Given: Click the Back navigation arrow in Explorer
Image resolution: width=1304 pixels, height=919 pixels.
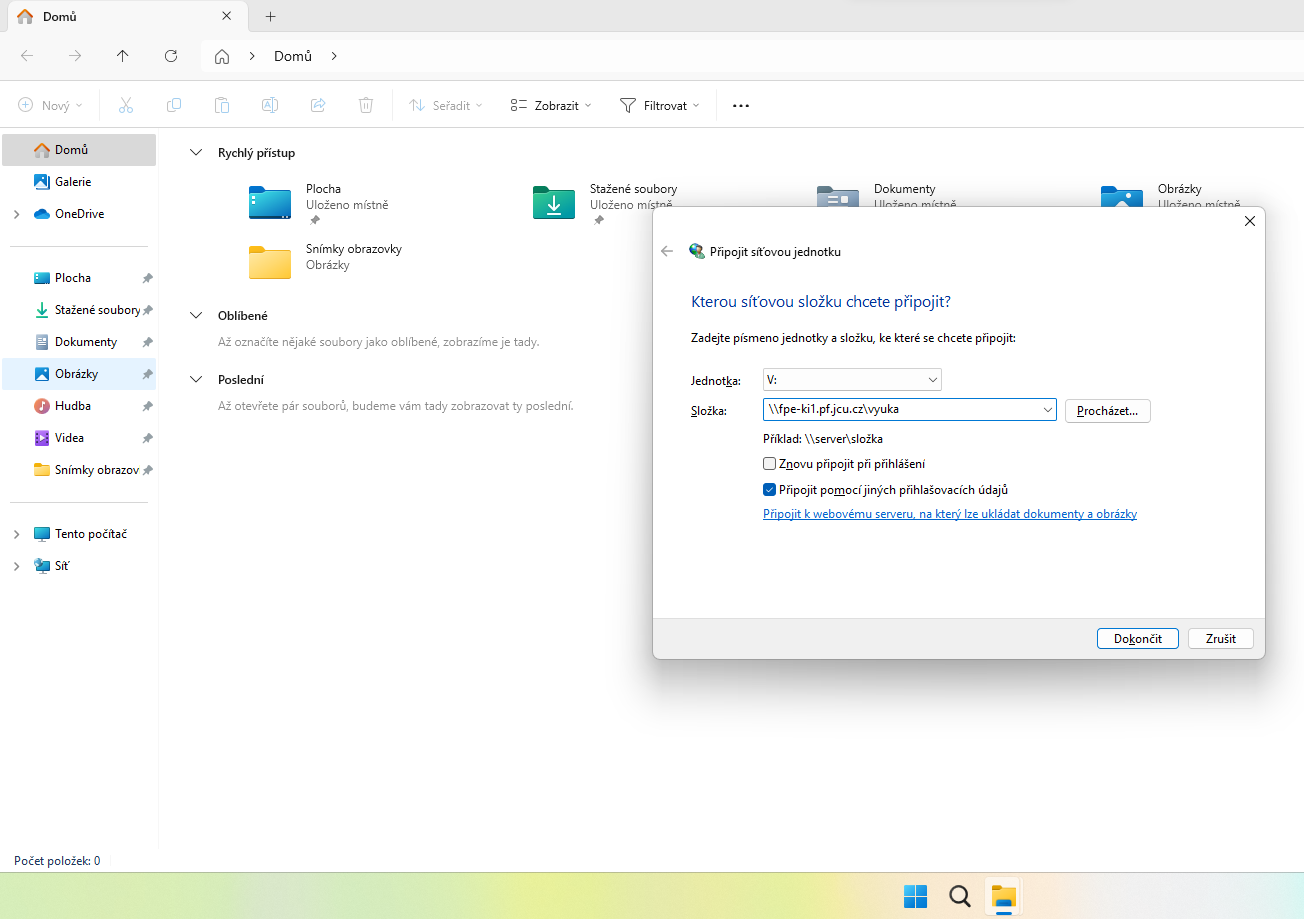Looking at the screenshot, I should [27, 56].
